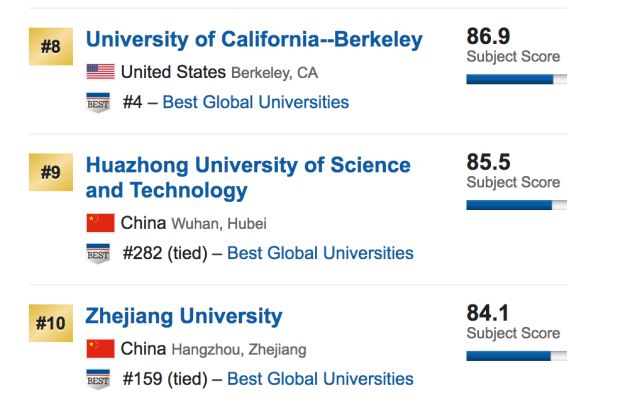The image size is (640, 410).
Task: Click the United States flag icon
Action: [x=100, y=72]
